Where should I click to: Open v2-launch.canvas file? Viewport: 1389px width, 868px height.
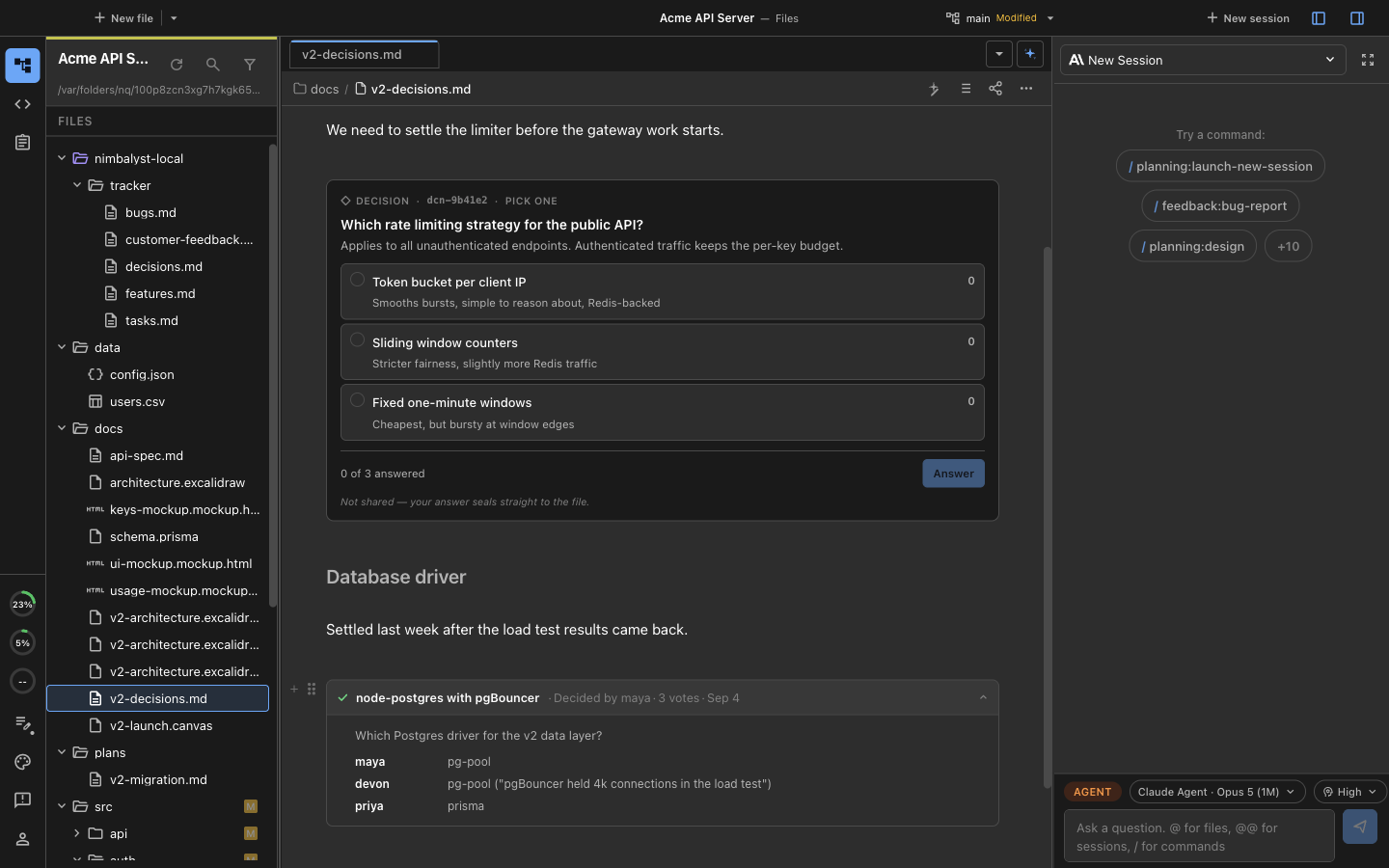click(161, 725)
